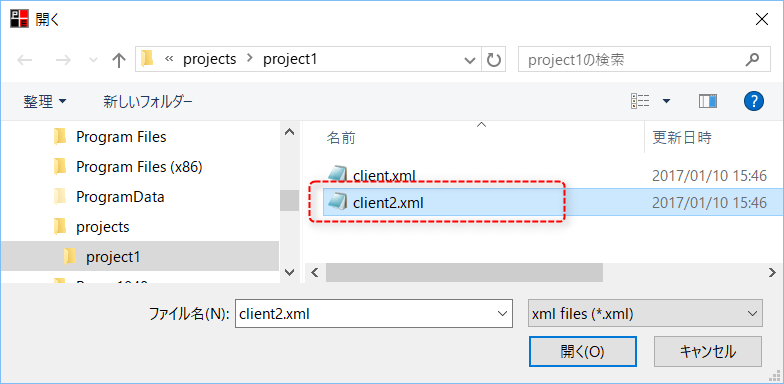Open the help question mark icon
Screen dimensions: 784x384
(754, 102)
